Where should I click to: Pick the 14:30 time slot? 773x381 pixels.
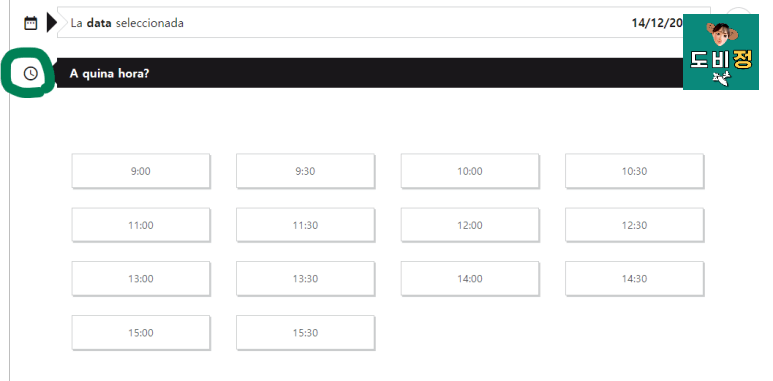tap(634, 279)
